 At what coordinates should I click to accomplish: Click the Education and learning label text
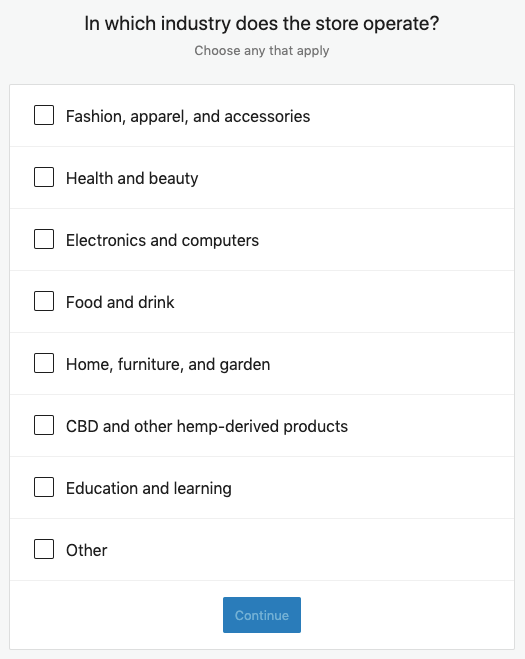pos(149,488)
